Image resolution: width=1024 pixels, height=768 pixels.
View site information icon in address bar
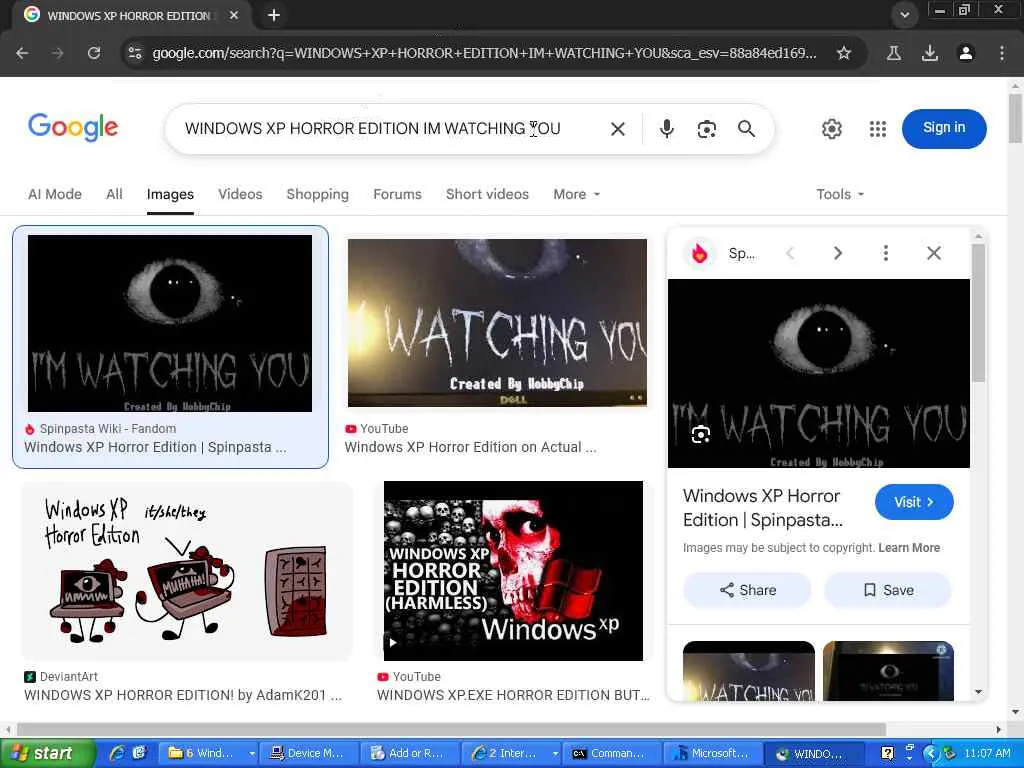135,53
